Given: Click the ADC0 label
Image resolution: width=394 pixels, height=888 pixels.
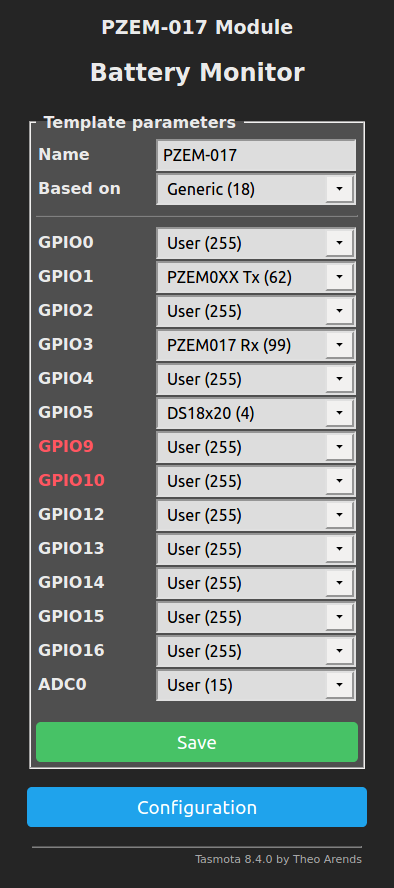Looking at the screenshot, I should pos(62,684).
